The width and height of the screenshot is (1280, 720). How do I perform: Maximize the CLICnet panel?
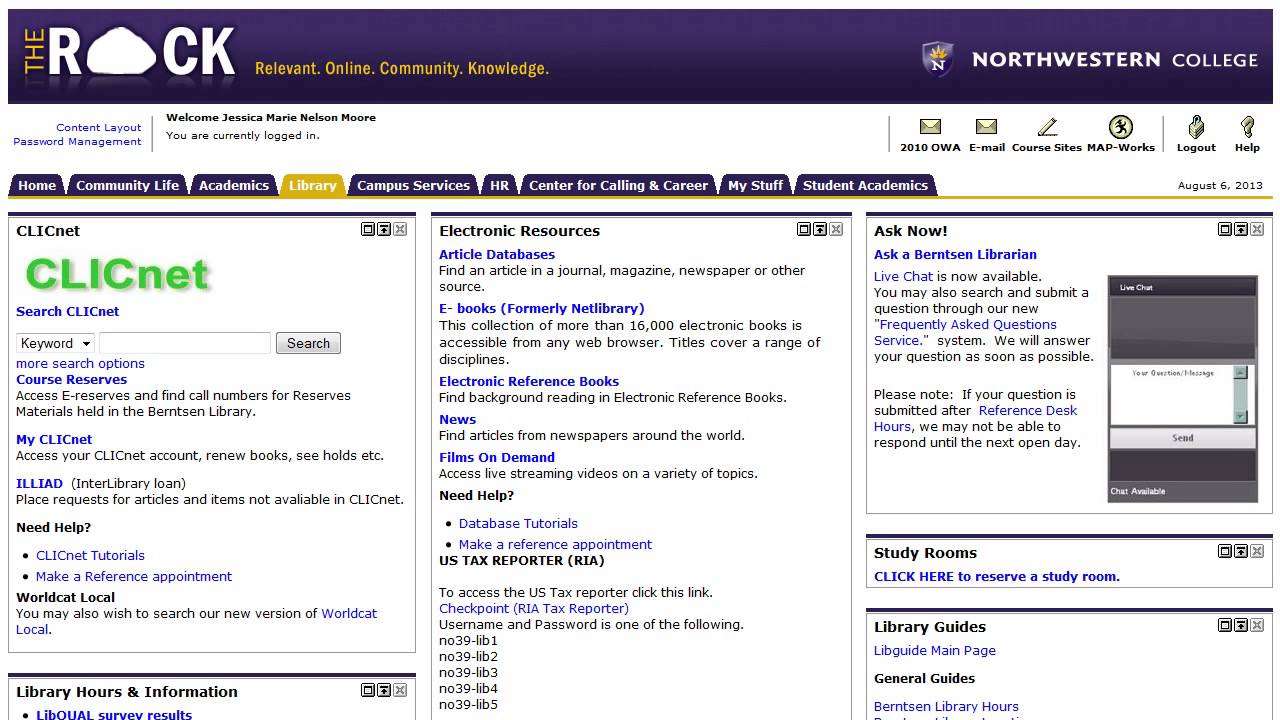click(x=368, y=229)
